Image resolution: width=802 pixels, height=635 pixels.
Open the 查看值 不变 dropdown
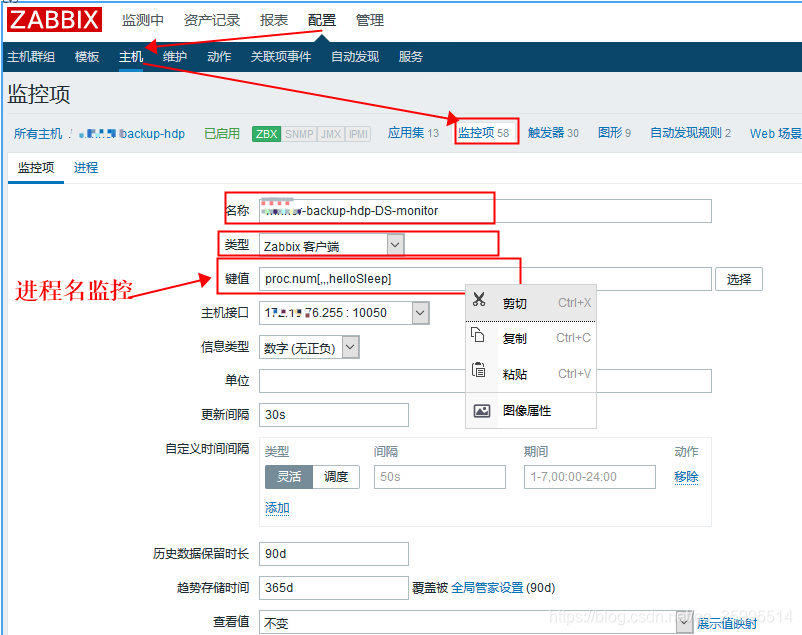coord(684,622)
